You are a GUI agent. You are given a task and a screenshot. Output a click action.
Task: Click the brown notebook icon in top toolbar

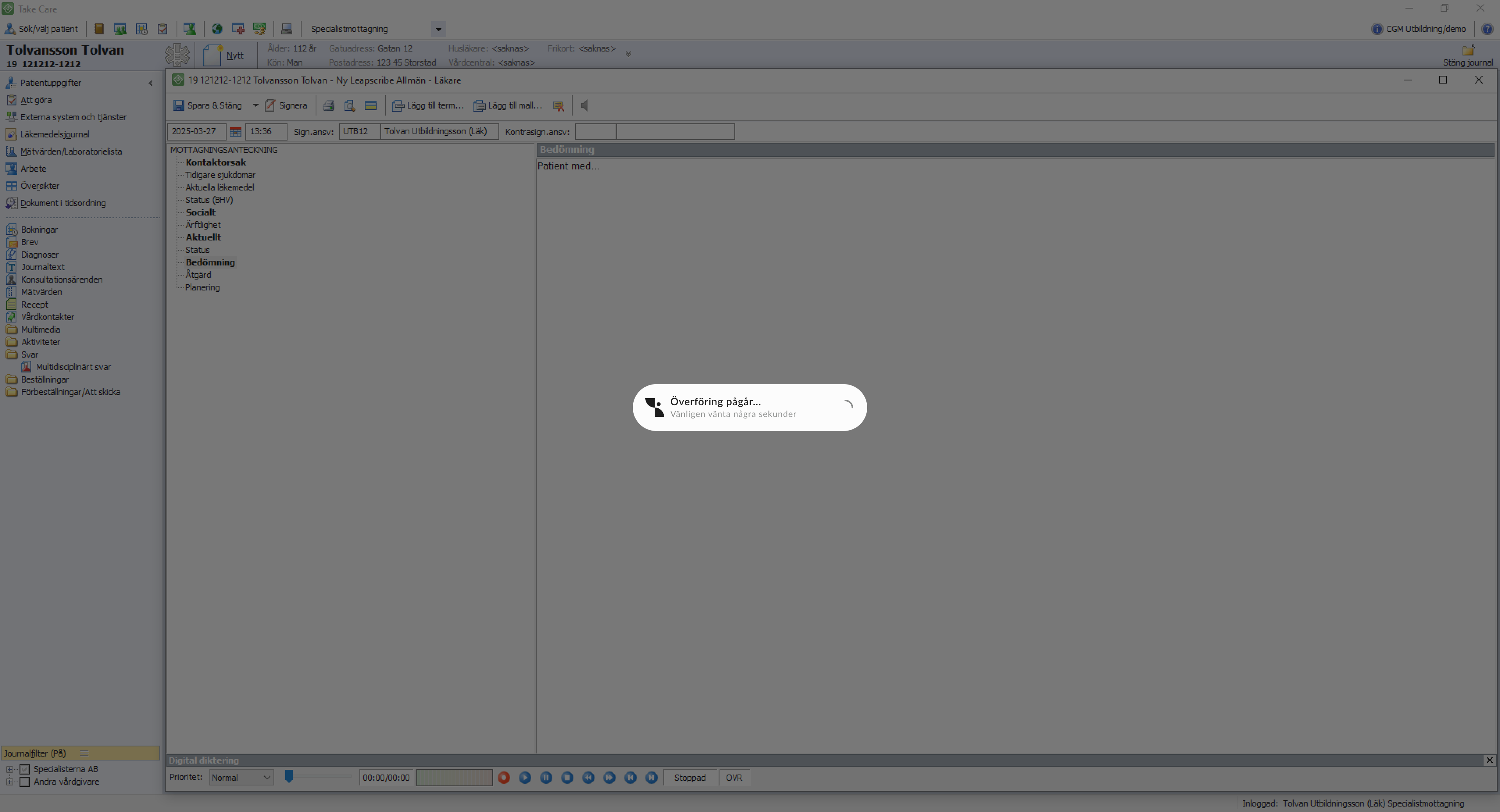[x=99, y=28]
